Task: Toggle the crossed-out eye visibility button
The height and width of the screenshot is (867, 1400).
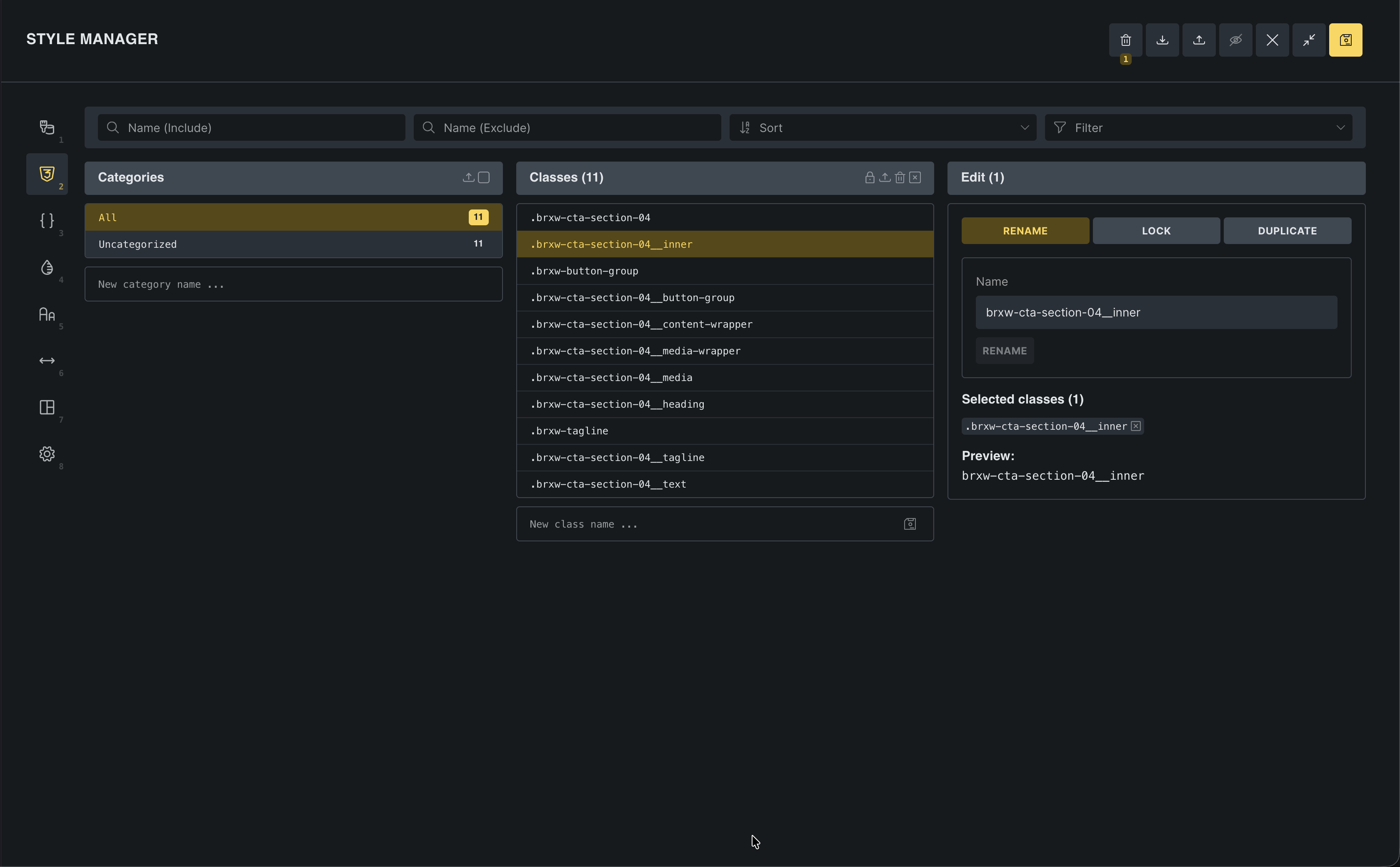Action: [1235, 40]
